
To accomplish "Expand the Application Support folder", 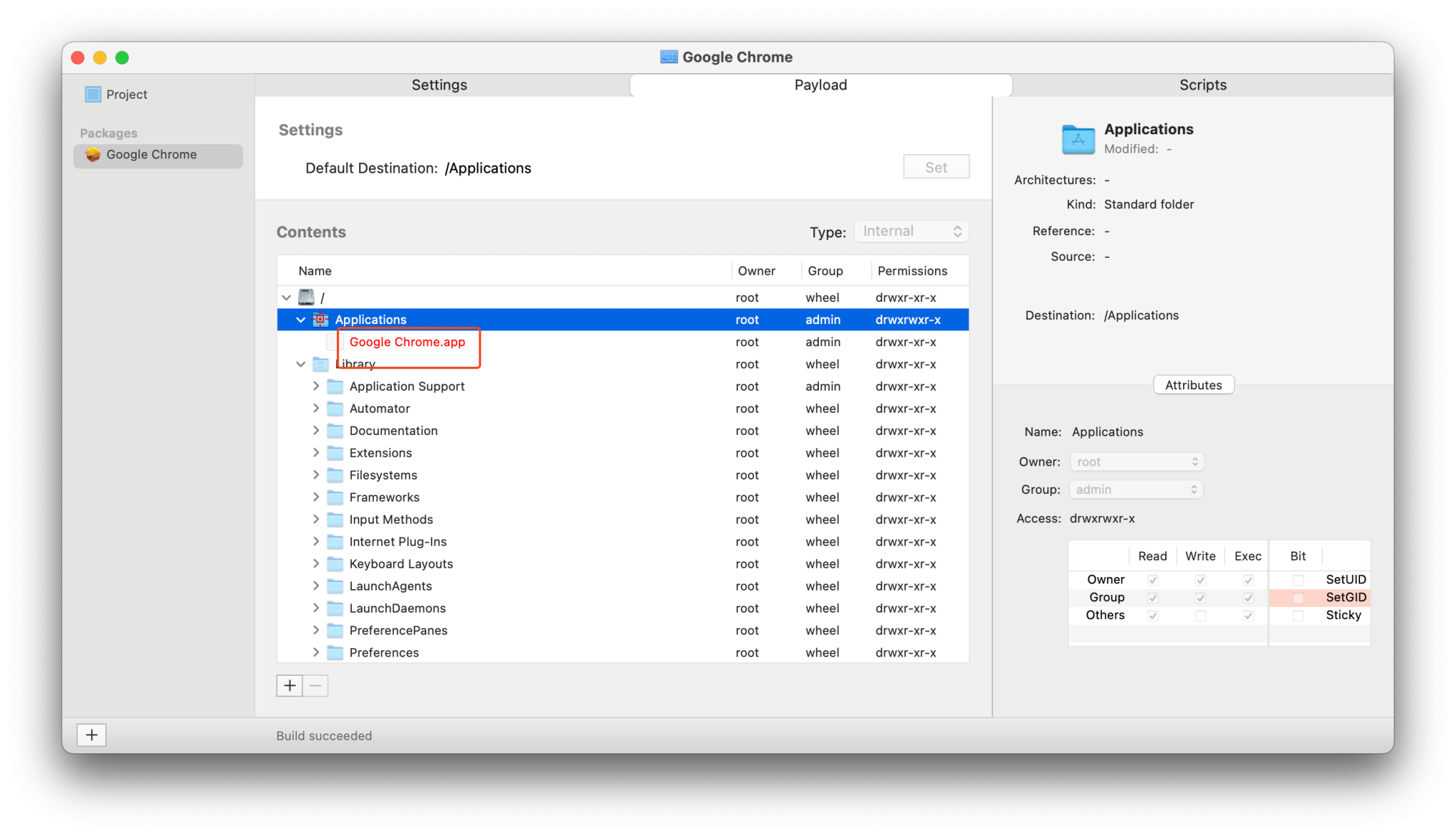I will click(316, 387).
